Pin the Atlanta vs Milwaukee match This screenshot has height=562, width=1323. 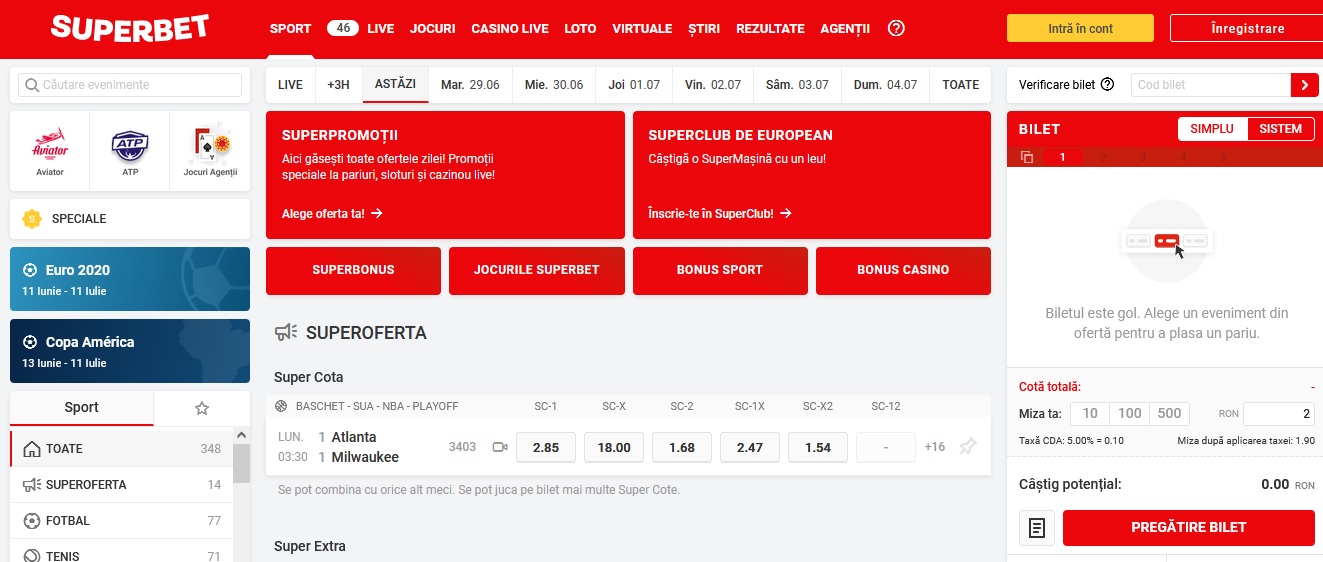tap(967, 447)
